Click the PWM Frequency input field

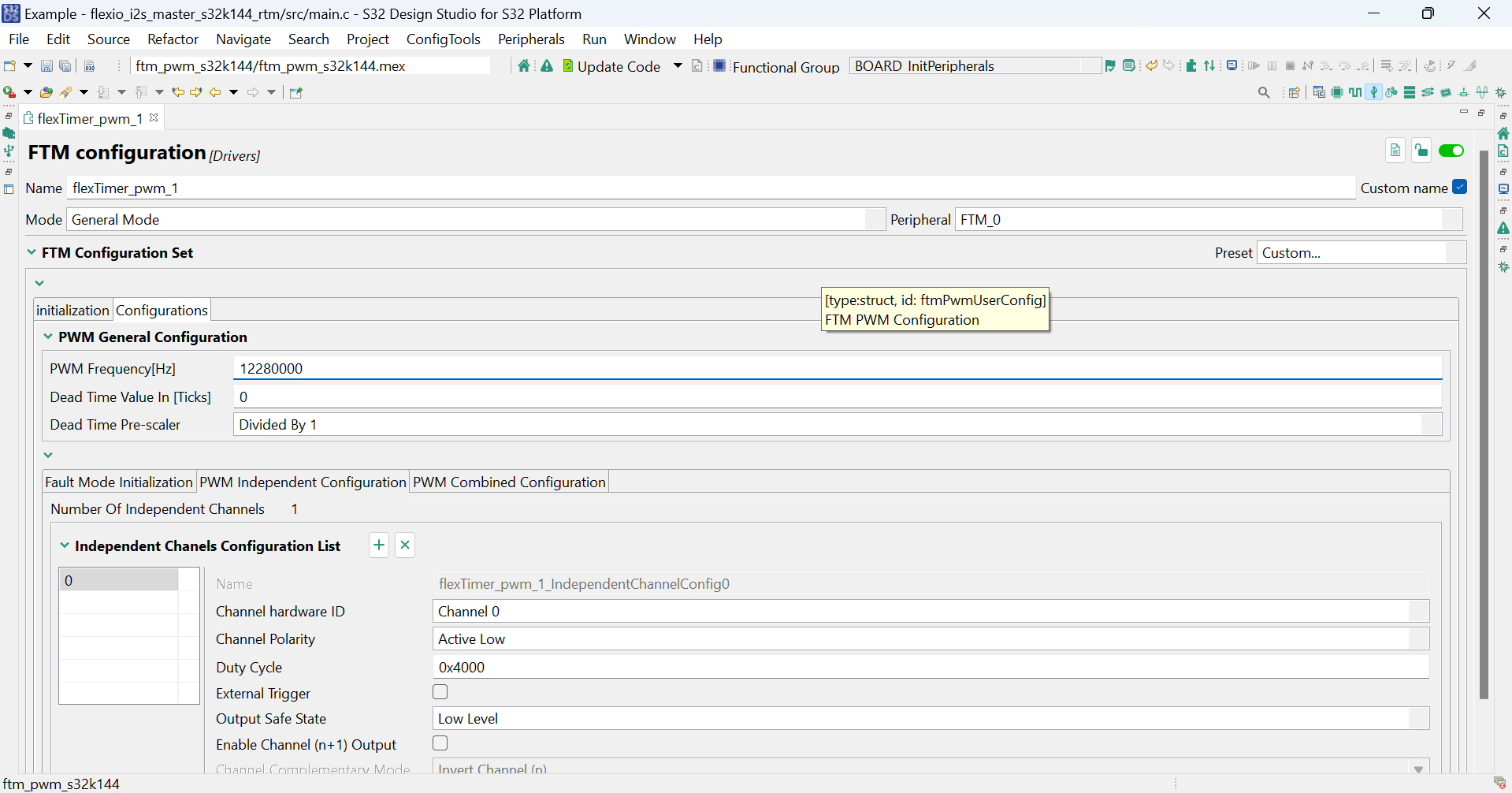(837, 369)
